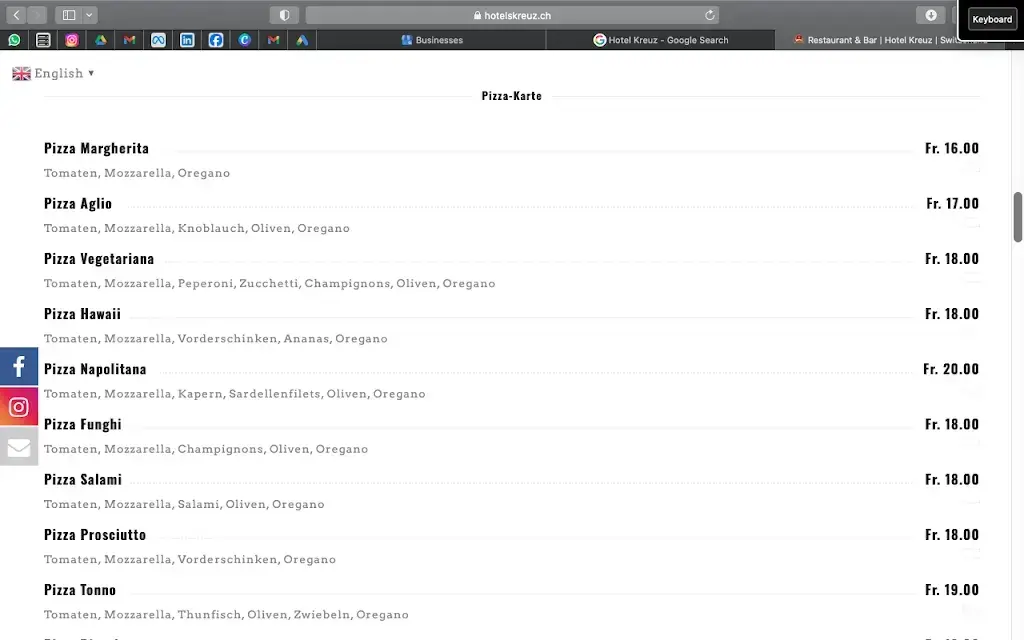Image resolution: width=1024 pixels, height=640 pixels.
Task: Open the Google Drive pinned tab
Action: coord(100,40)
